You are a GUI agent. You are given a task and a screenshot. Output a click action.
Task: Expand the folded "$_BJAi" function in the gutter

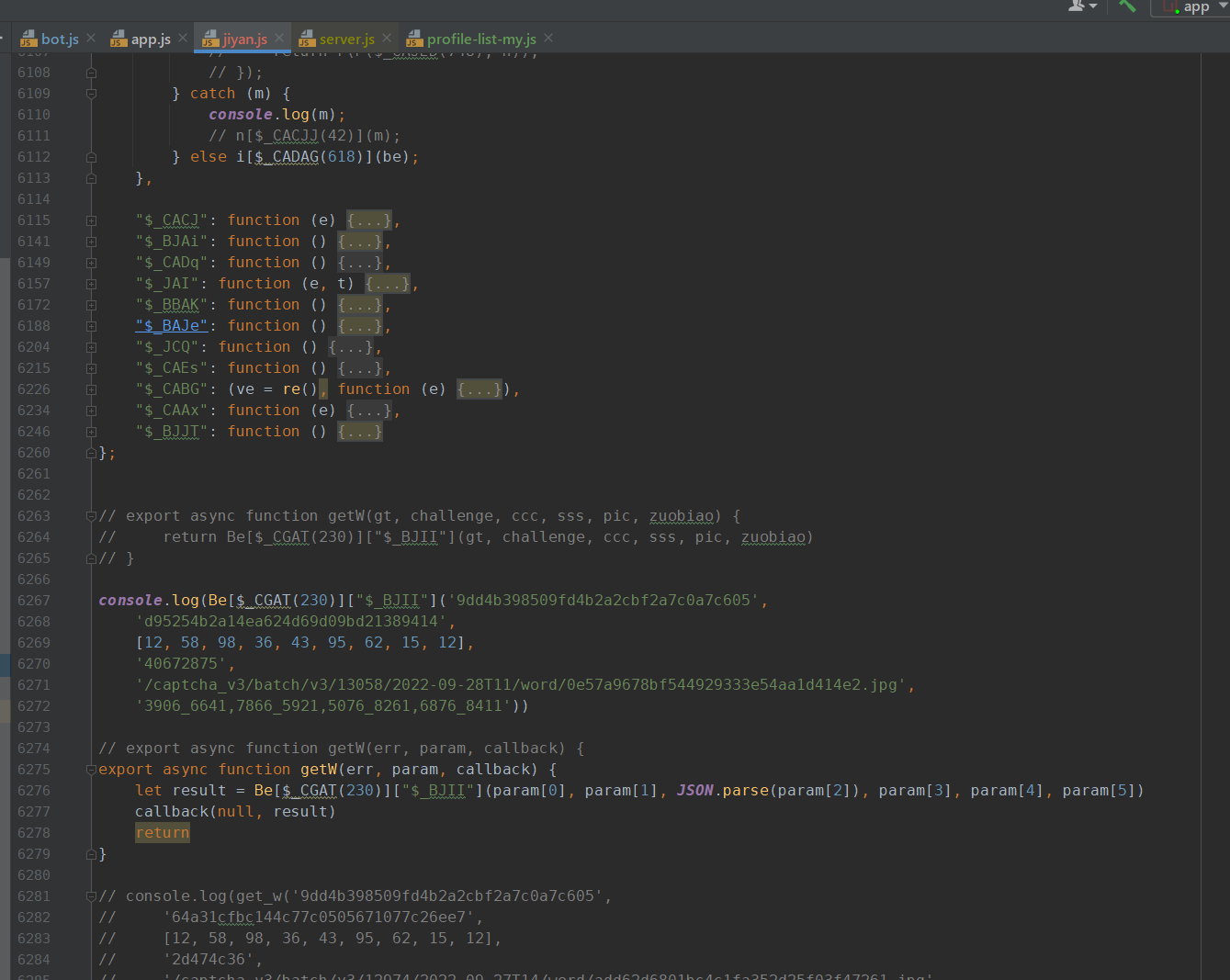coord(91,242)
